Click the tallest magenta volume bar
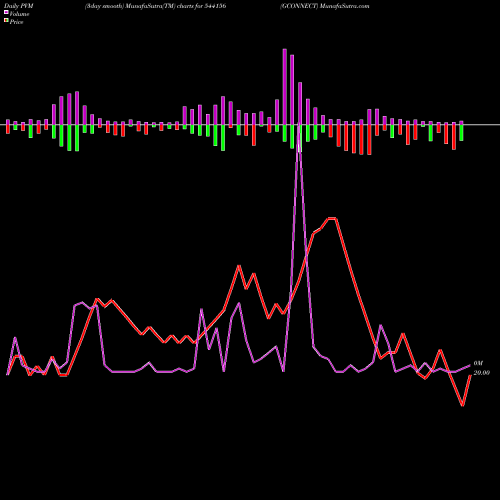Image resolution: width=500 pixels, height=500 pixels. [x=285, y=87]
